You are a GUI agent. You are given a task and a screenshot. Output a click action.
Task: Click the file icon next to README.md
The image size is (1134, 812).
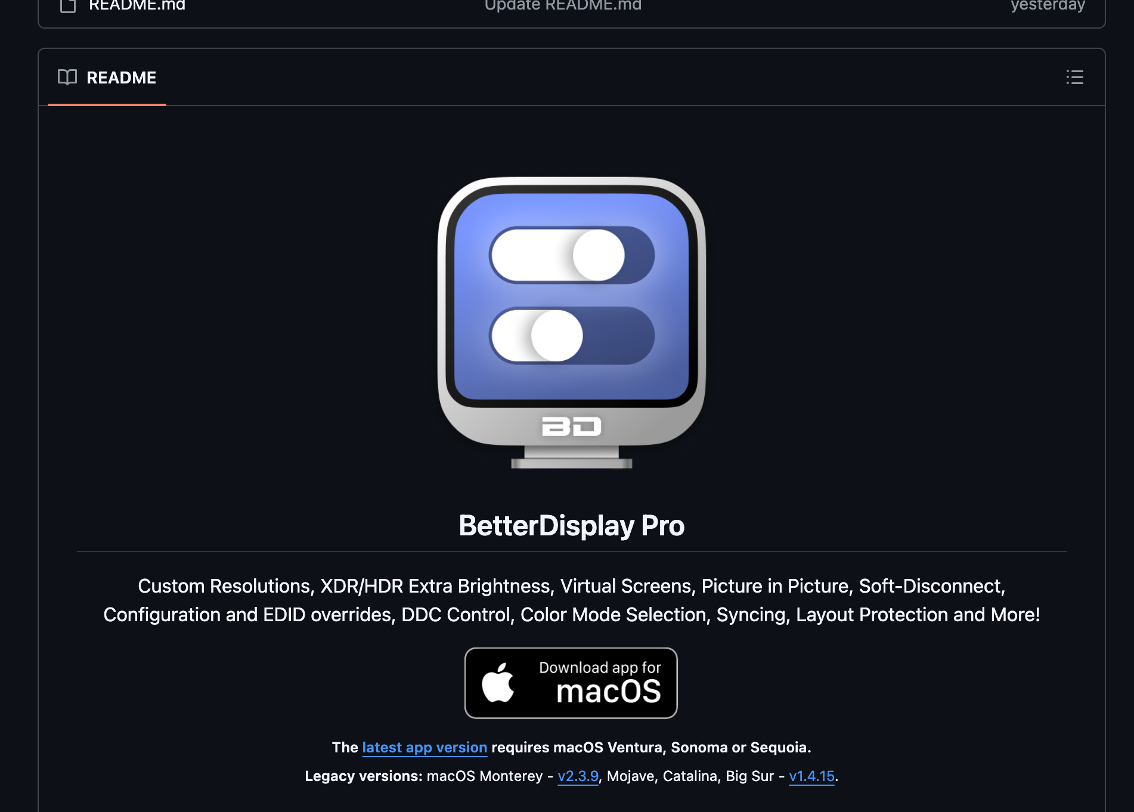coord(68,6)
